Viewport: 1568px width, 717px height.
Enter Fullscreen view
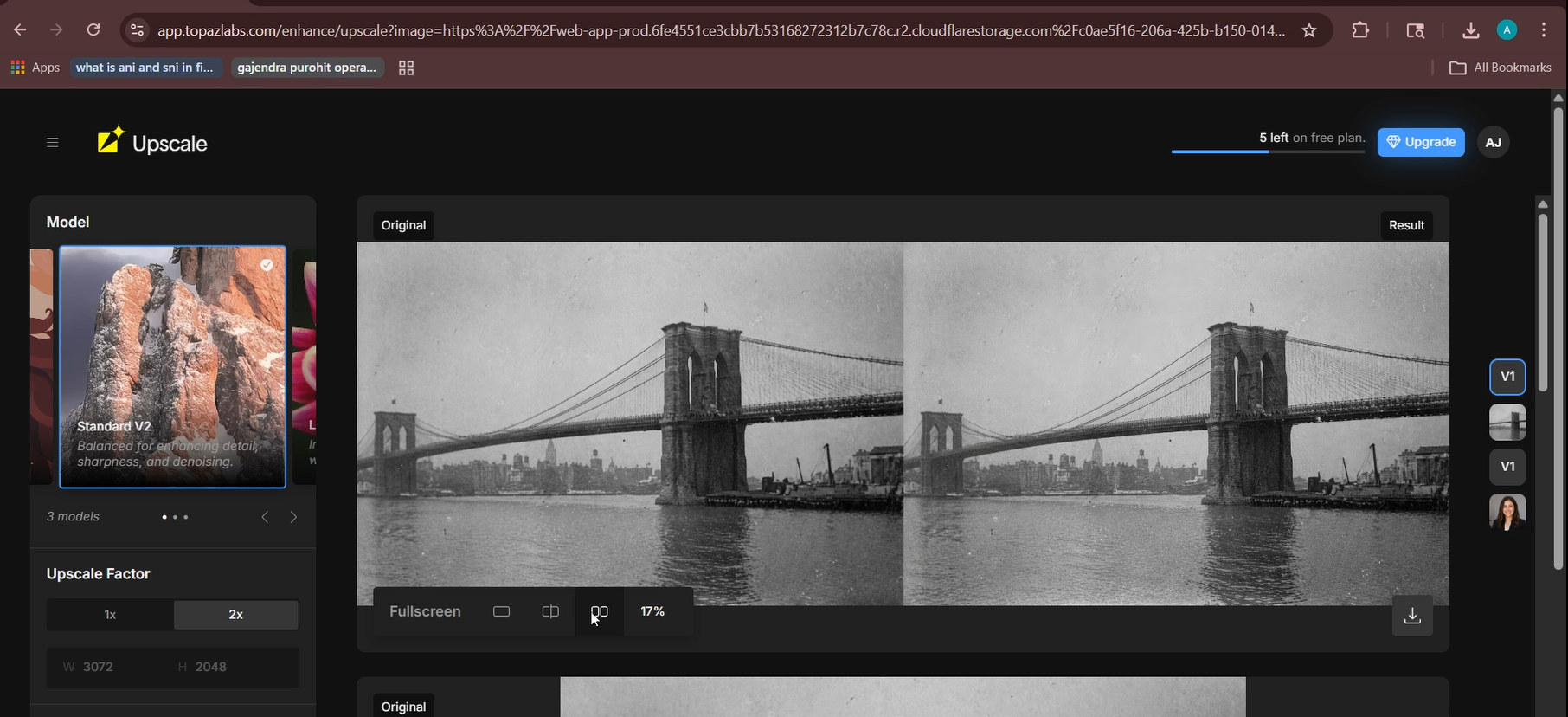tap(425, 611)
